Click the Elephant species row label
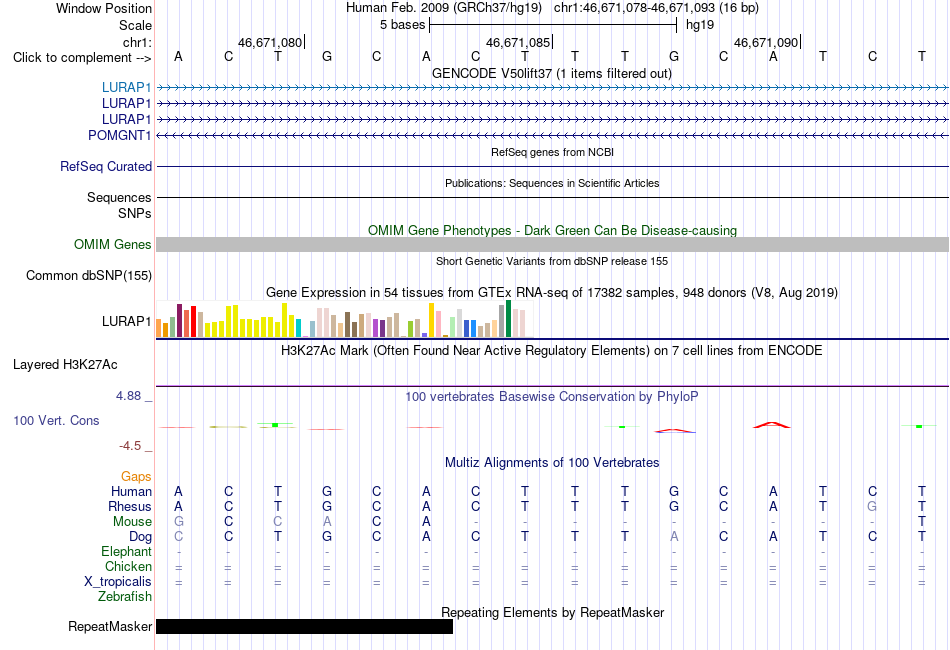The height and width of the screenshot is (650, 950). point(126,551)
